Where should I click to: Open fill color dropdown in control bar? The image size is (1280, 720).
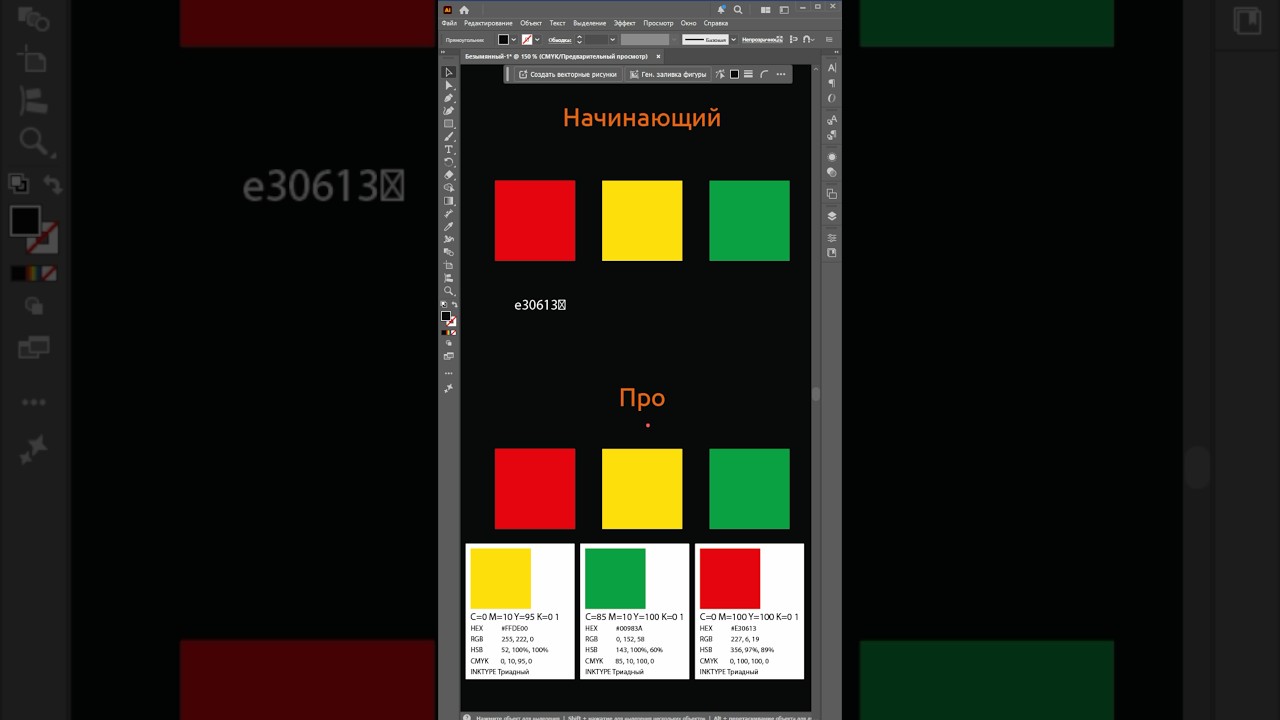(x=514, y=40)
